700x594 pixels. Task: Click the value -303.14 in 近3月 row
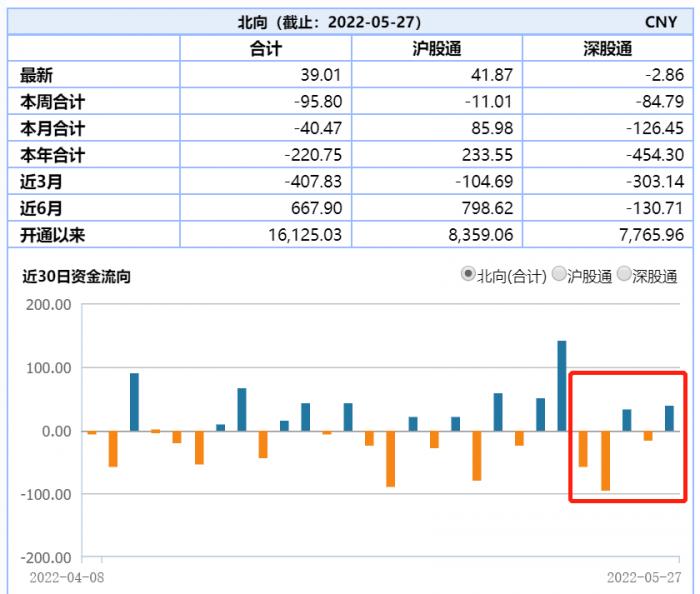click(655, 182)
